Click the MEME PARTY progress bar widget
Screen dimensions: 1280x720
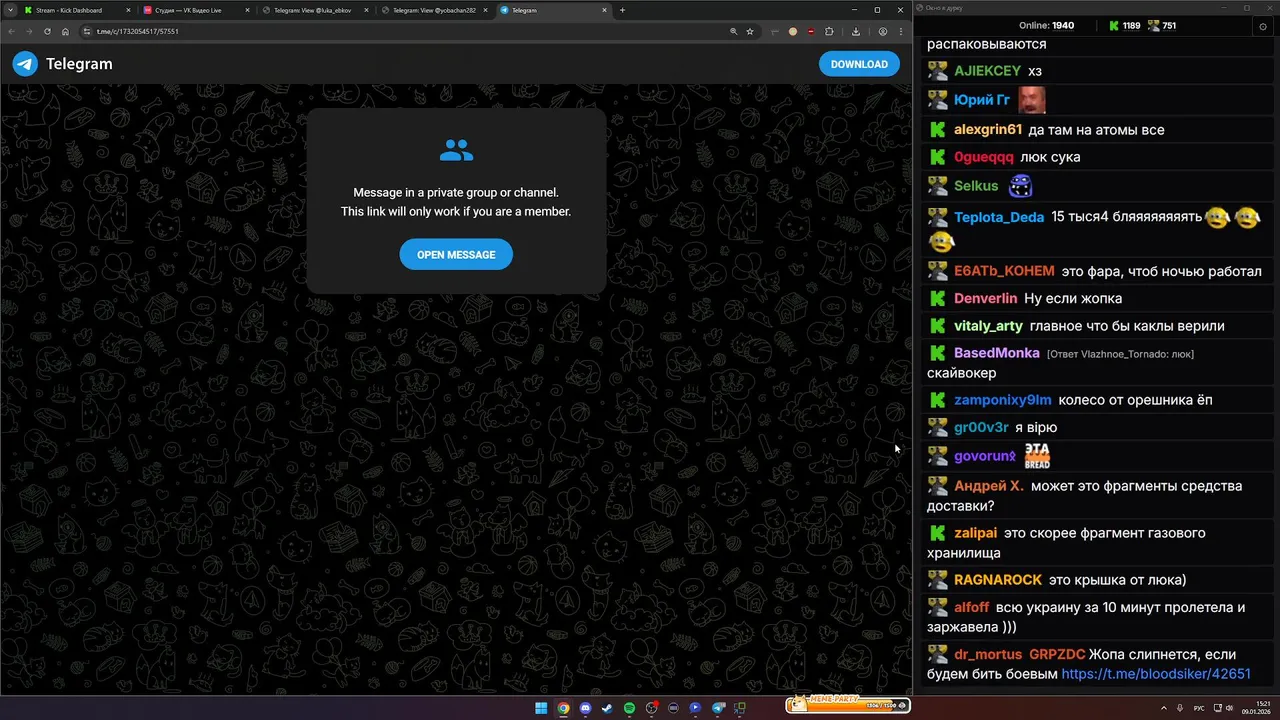click(x=848, y=704)
